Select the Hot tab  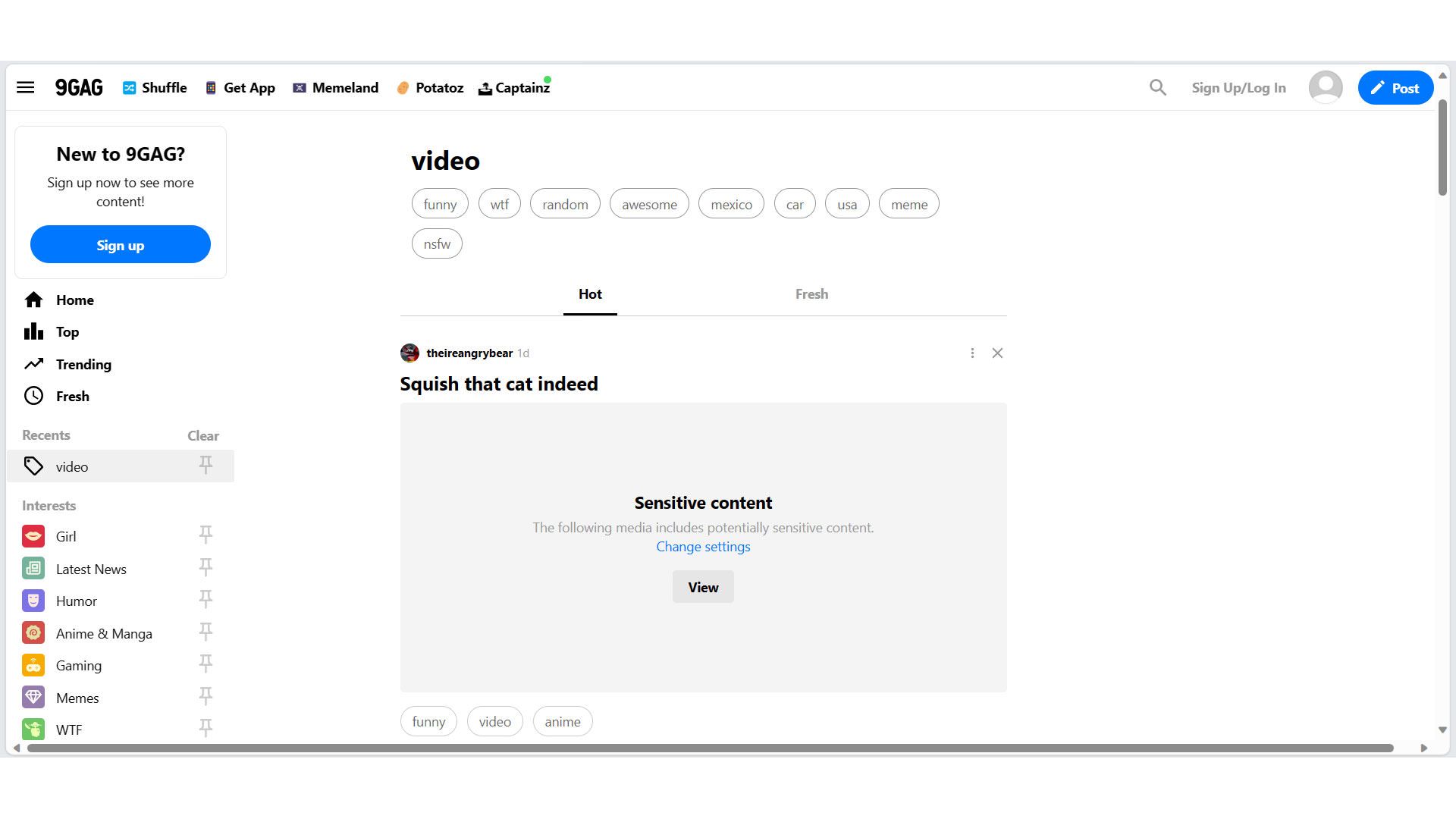coord(590,294)
